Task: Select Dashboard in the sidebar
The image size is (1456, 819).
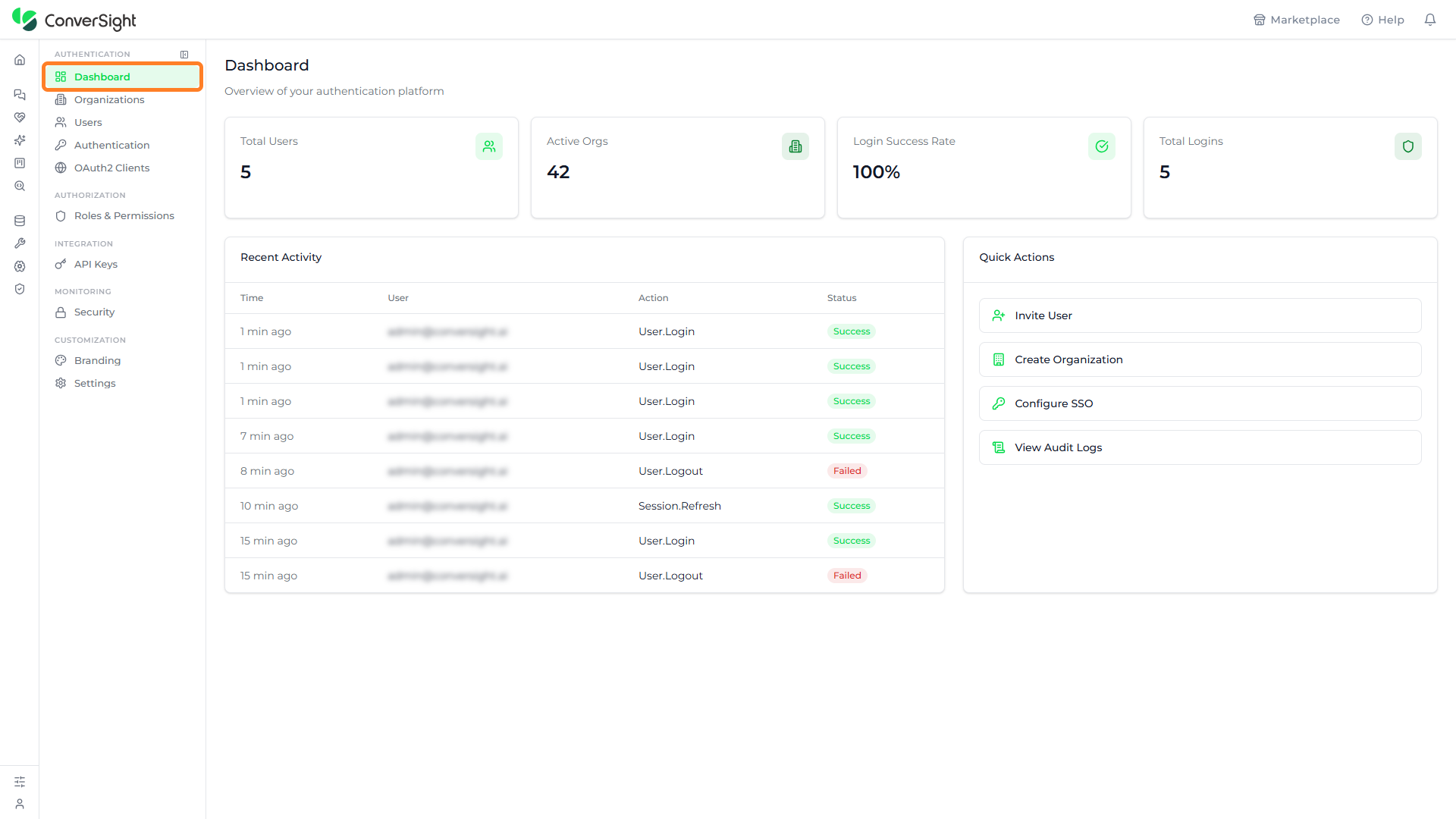Action: coord(123,77)
